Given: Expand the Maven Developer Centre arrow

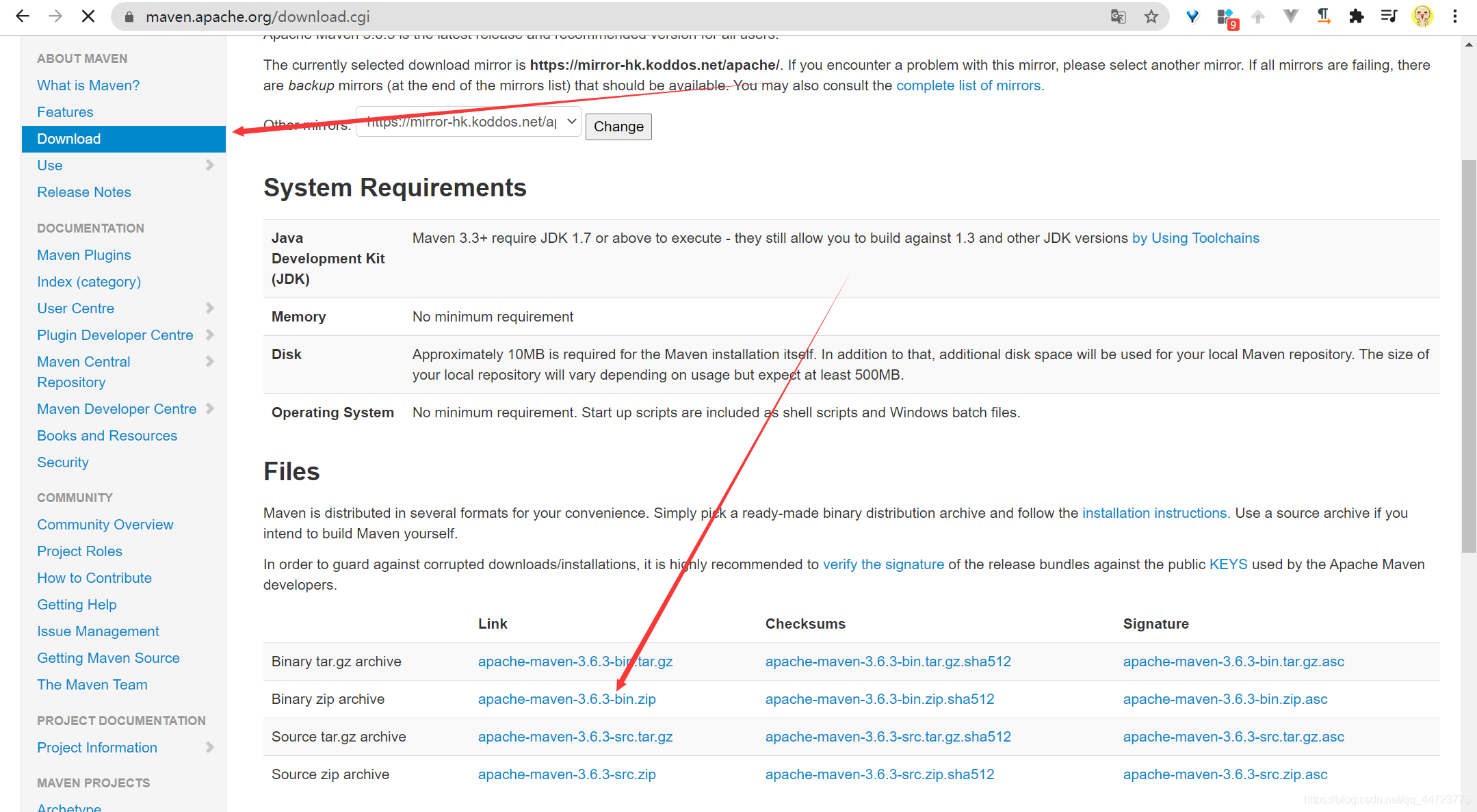Looking at the screenshot, I should click(210, 408).
